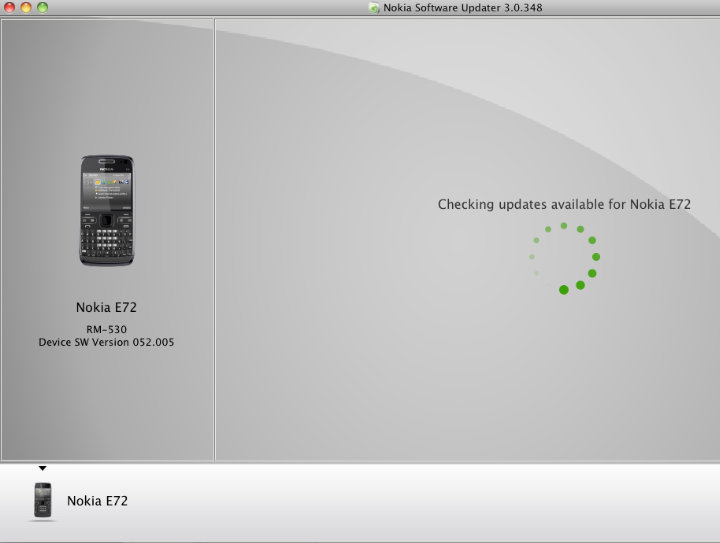Click the green circular loading spinner
This screenshot has height=543, width=720.
pyautogui.click(x=564, y=258)
